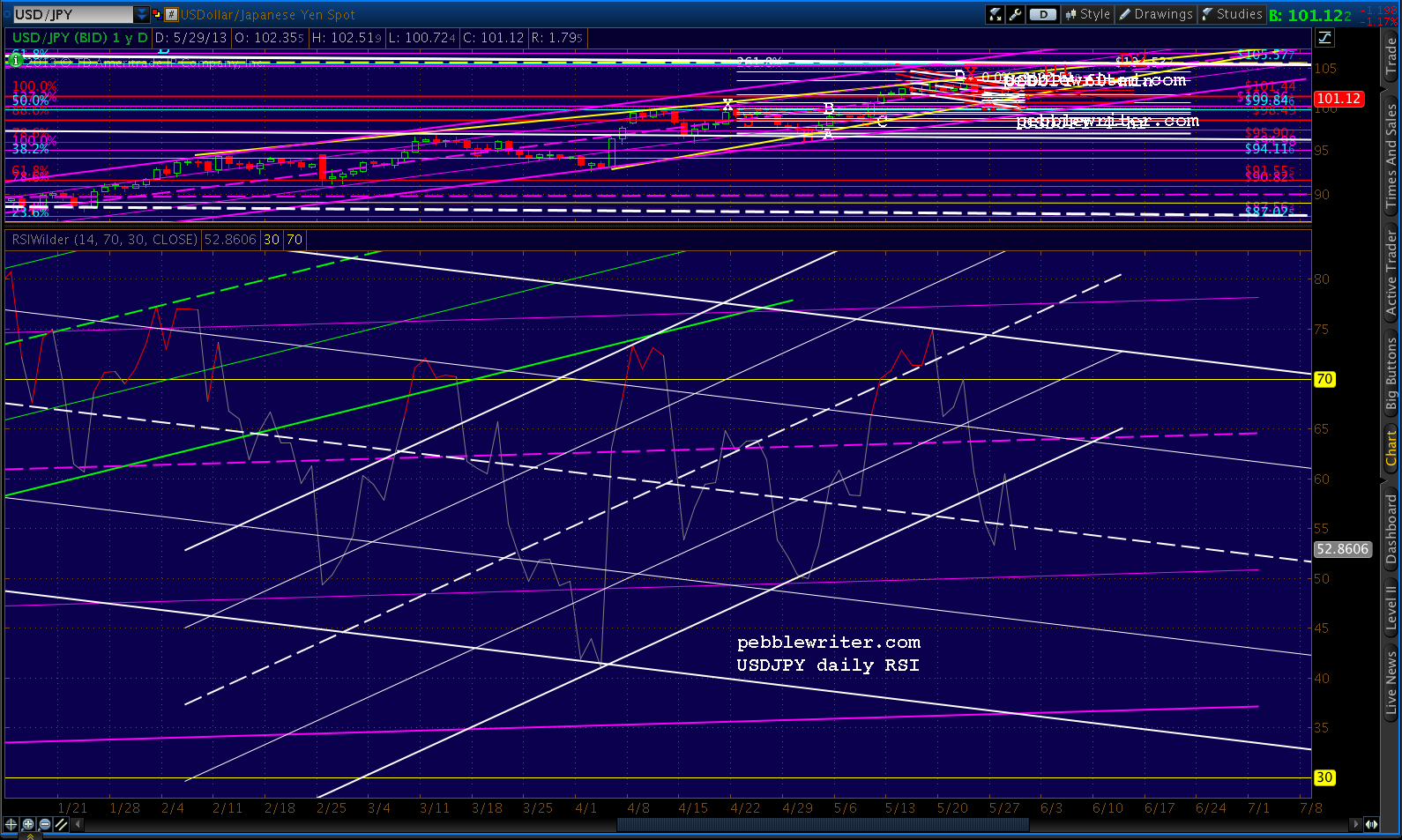
Task: Click the yellow 30 RSI axis marker
Action: [1324, 777]
